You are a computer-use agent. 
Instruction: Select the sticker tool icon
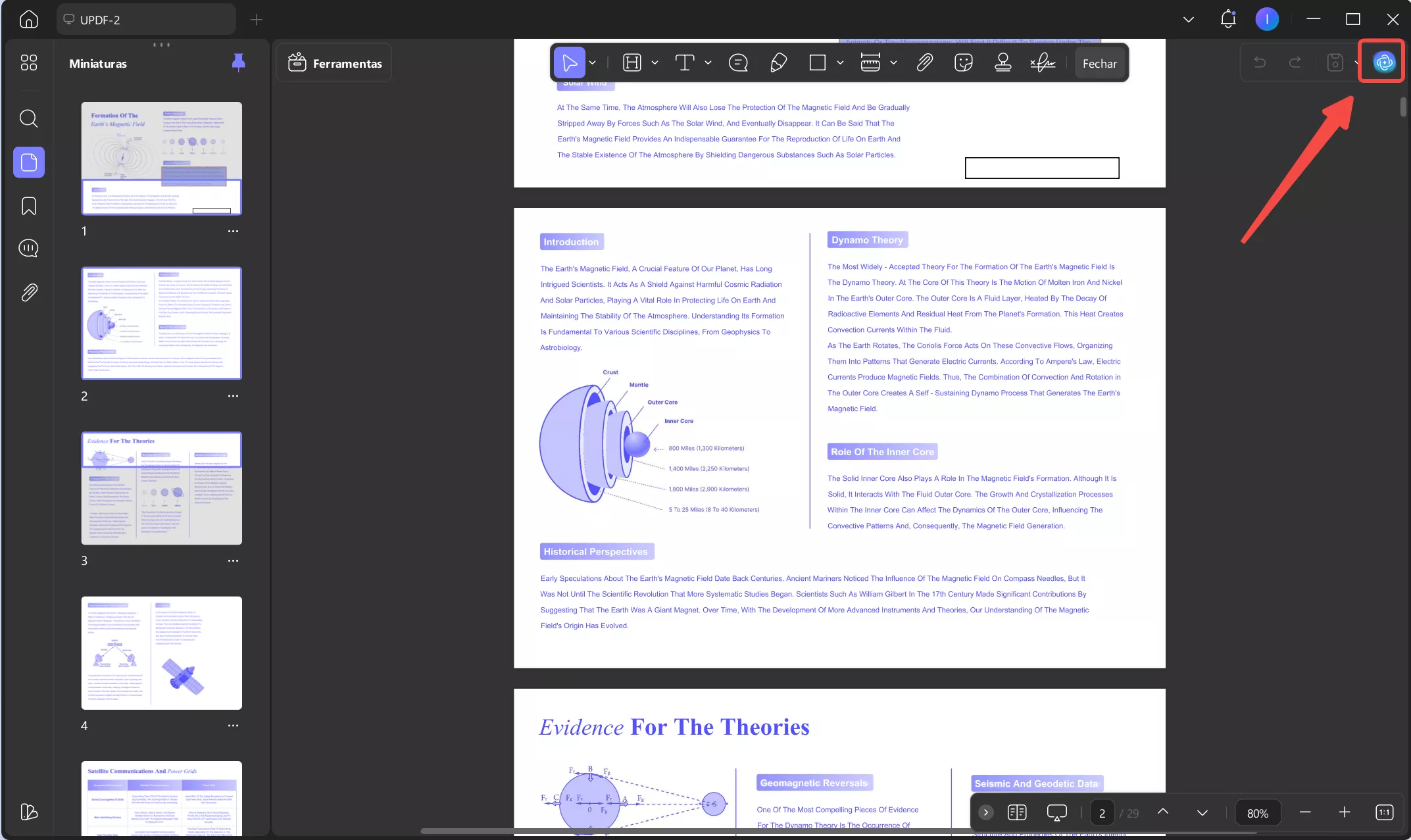(x=963, y=63)
